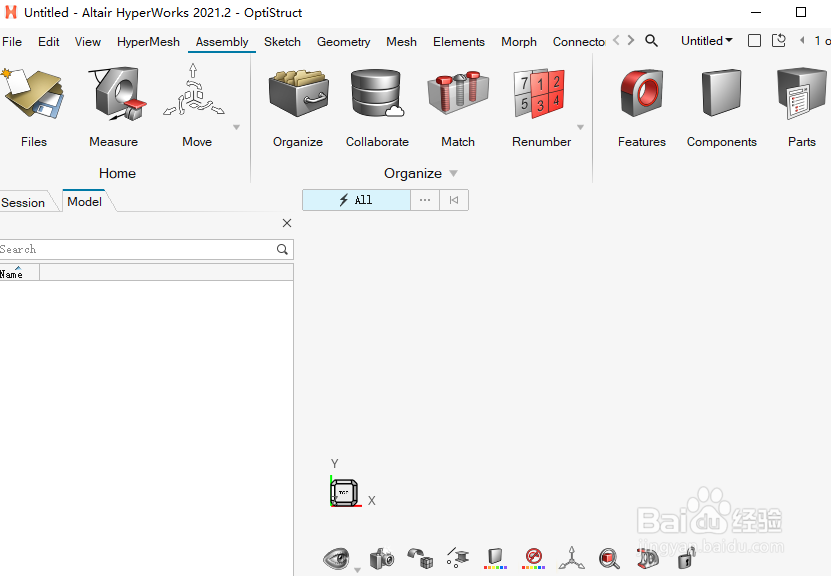Click the reset selection arrow button
The width and height of the screenshot is (831, 576).
click(454, 200)
